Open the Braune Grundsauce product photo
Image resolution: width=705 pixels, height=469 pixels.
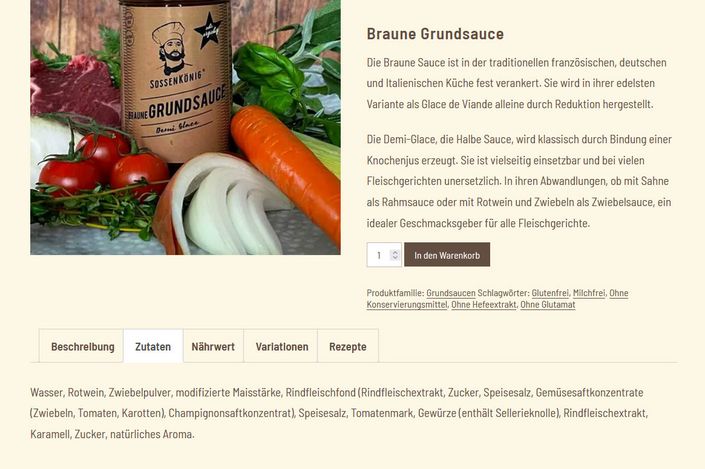click(x=185, y=127)
